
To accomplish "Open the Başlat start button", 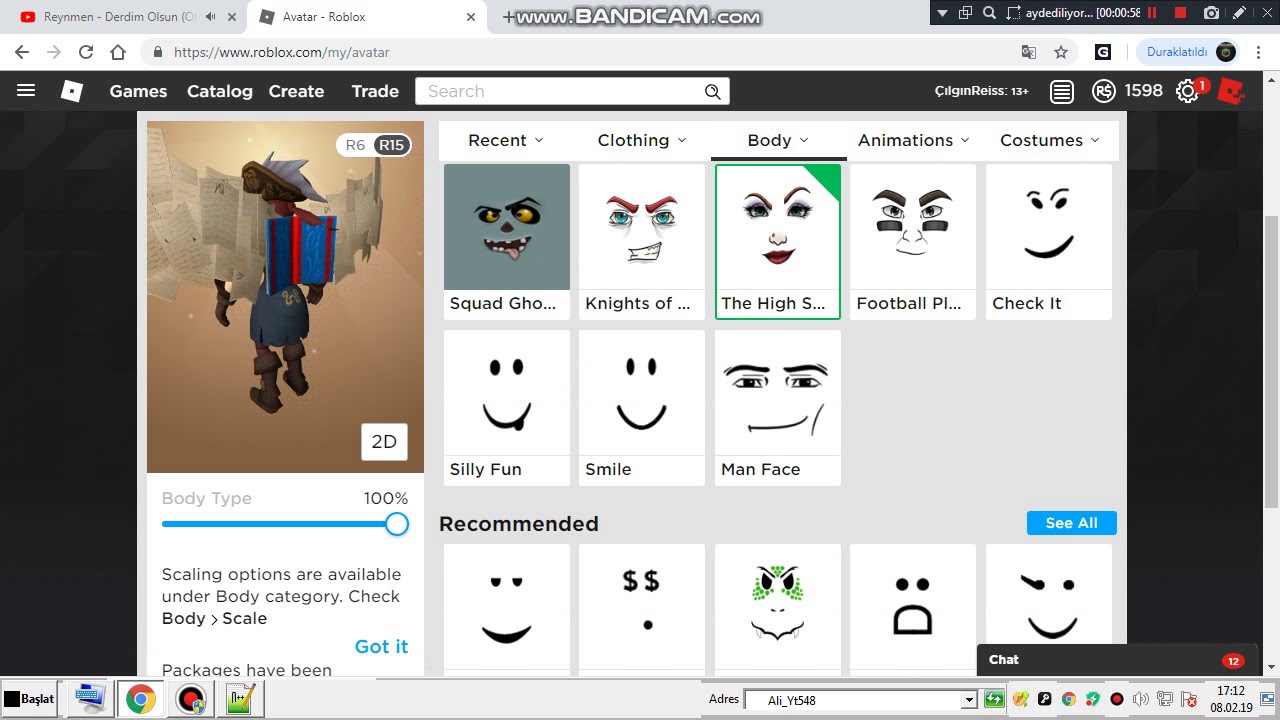I will pos(29,699).
